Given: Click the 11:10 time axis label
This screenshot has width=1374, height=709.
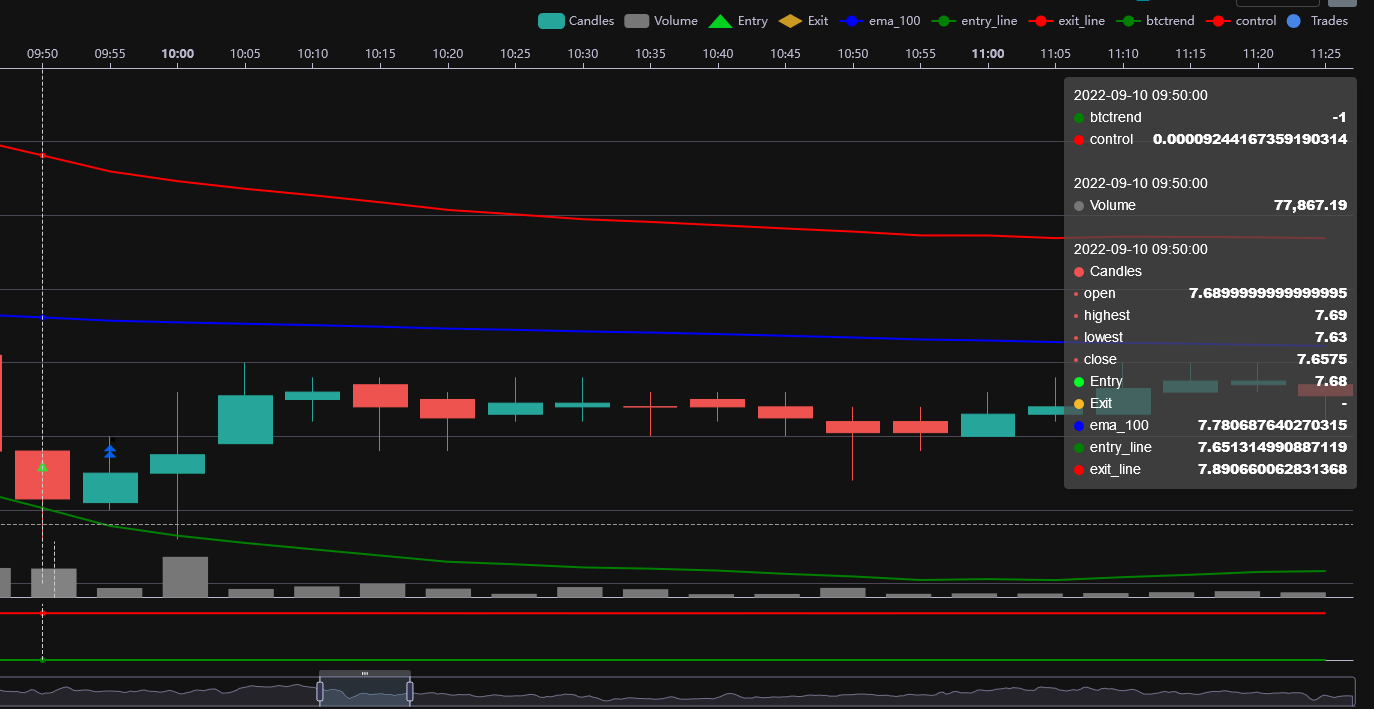Looking at the screenshot, I should [x=1123, y=53].
